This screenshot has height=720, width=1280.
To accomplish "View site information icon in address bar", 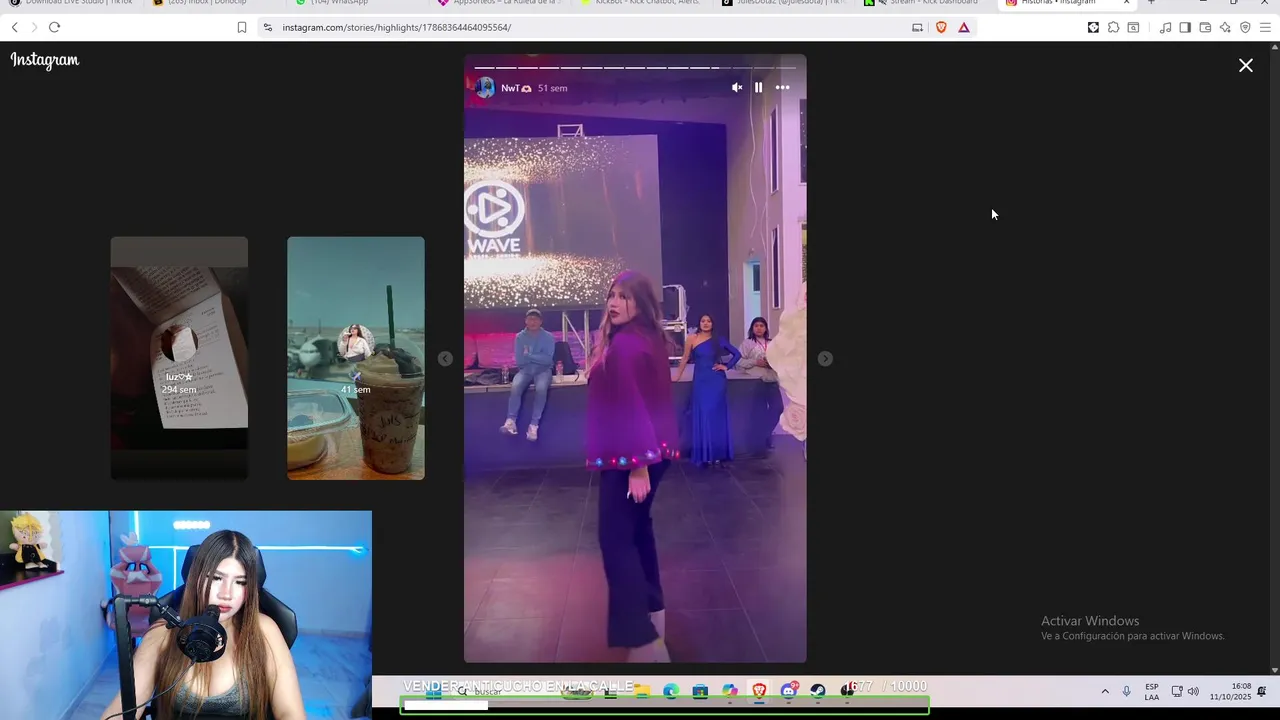I will [267, 27].
